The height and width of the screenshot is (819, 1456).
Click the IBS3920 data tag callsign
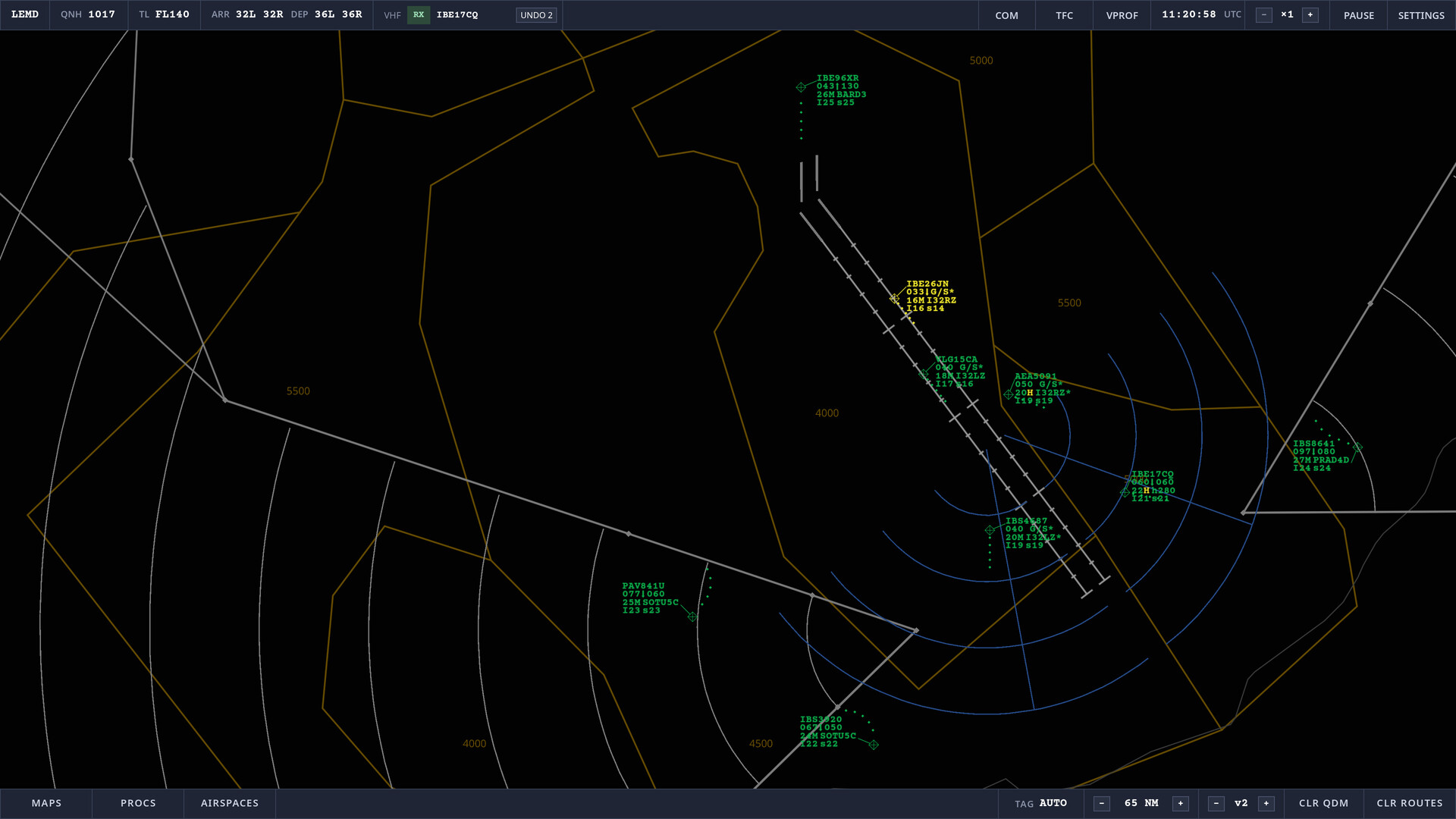(x=821, y=720)
